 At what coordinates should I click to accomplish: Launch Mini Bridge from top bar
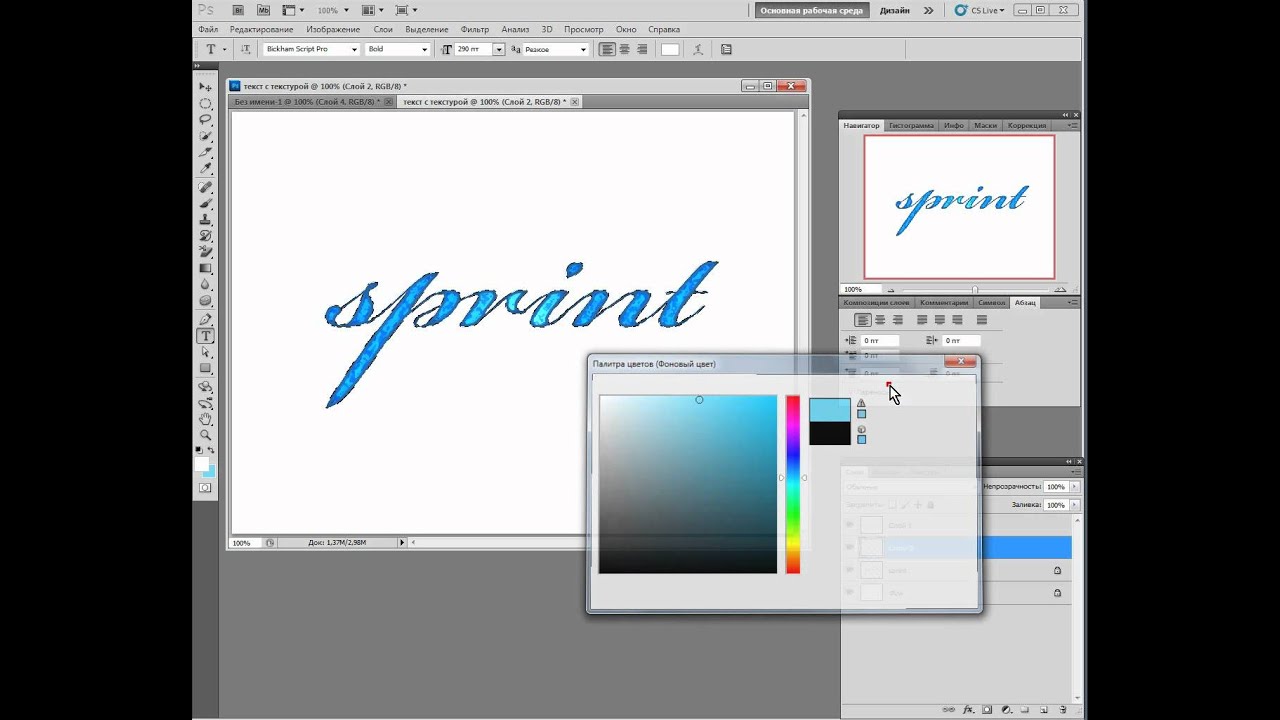(263, 10)
